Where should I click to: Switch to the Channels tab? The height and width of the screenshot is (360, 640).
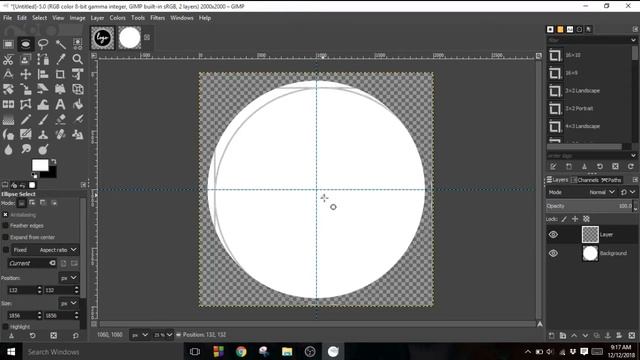585,180
